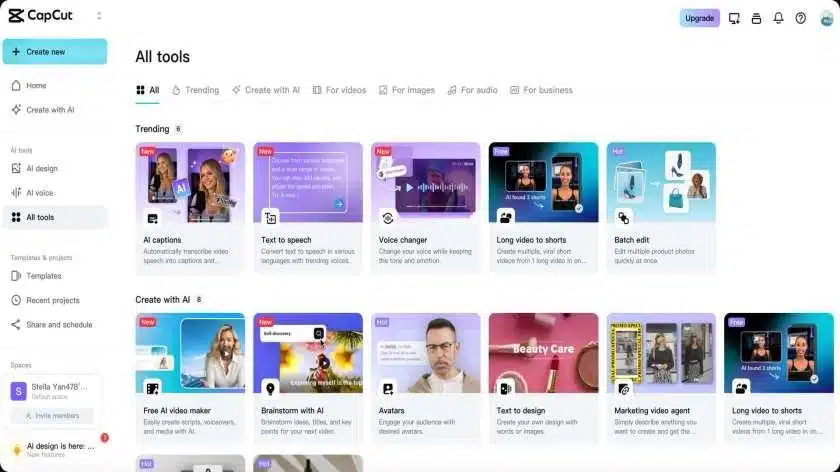Viewport: 840px width, 472px height.
Task: Click the help question mark icon
Action: pos(800,18)
